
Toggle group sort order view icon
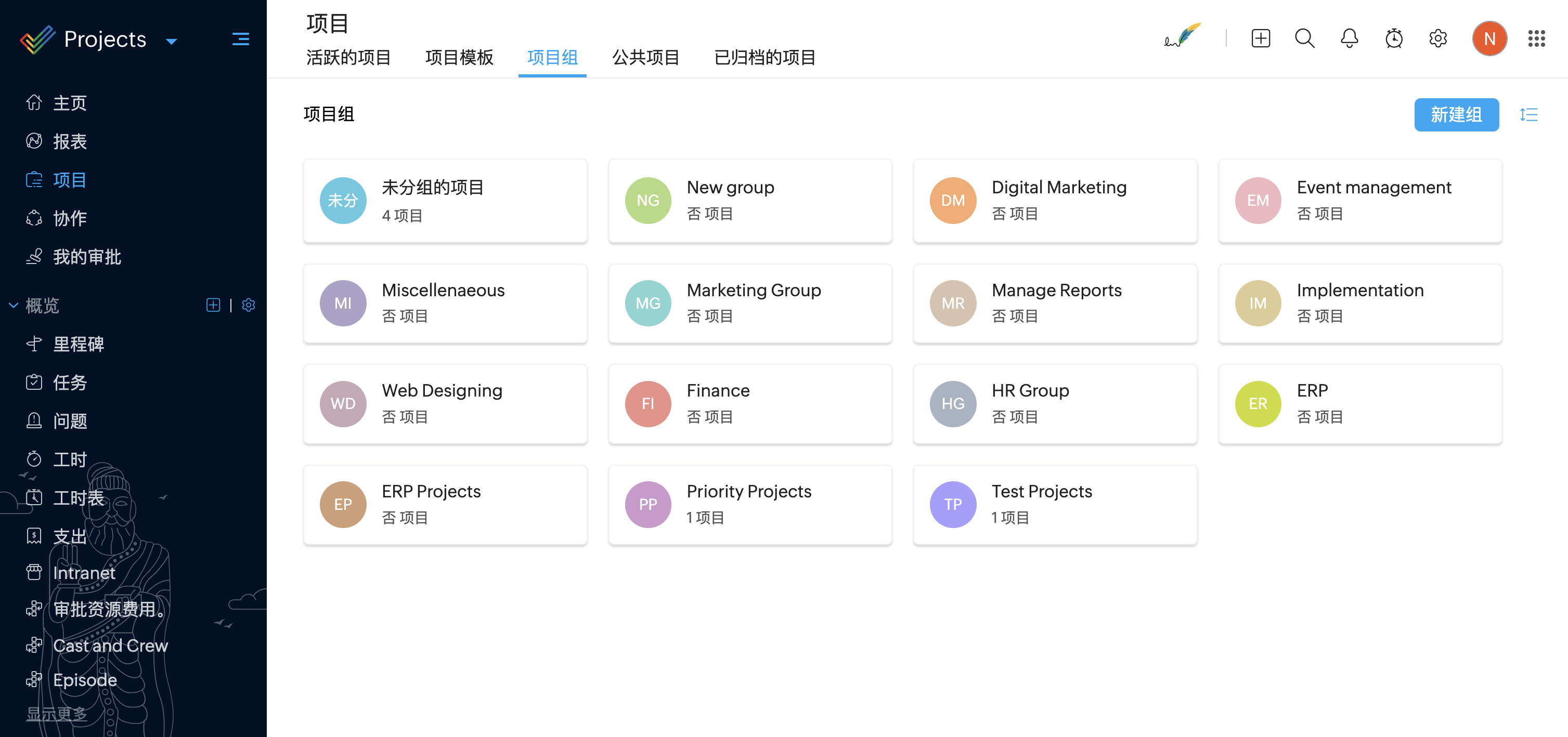click(x=1528, y=115)
